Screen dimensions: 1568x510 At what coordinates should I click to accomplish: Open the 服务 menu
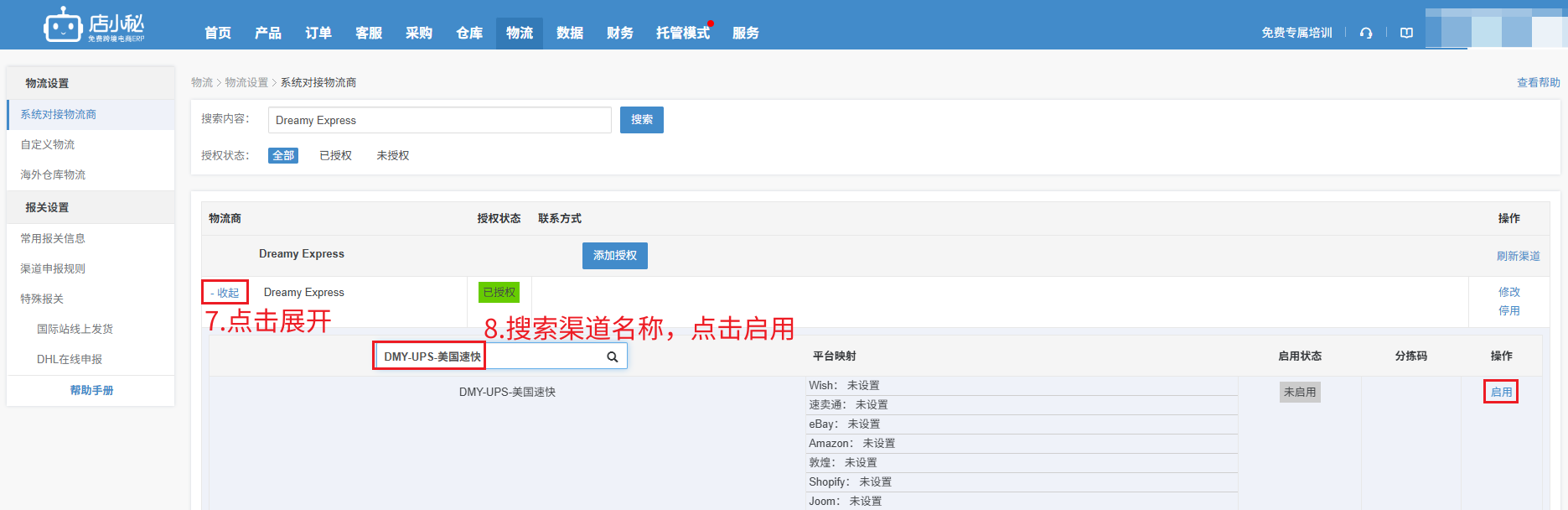pos(746,33)
